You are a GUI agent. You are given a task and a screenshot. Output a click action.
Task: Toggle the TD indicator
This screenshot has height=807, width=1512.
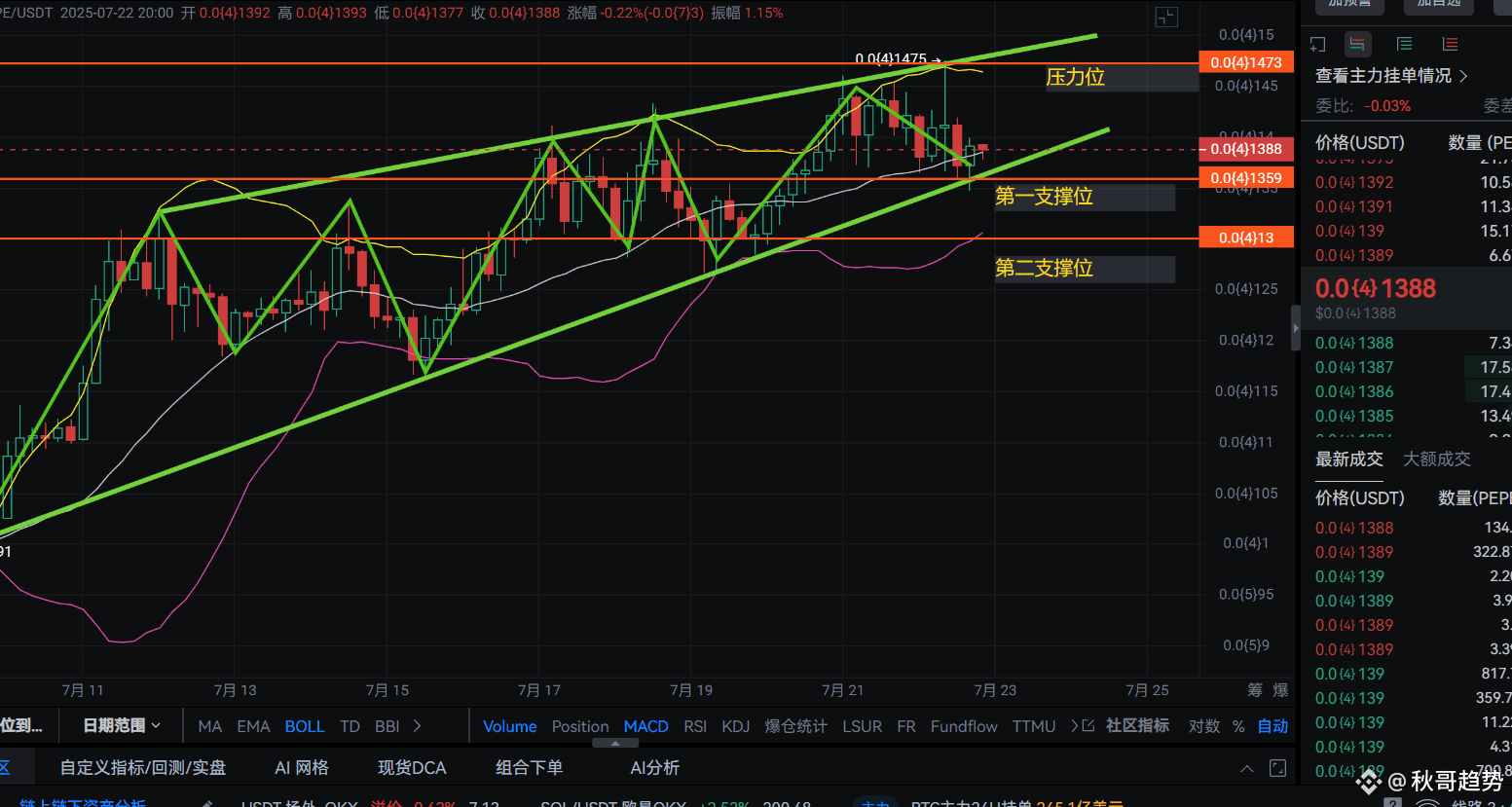pyautogui.click(x=350, y=726)
